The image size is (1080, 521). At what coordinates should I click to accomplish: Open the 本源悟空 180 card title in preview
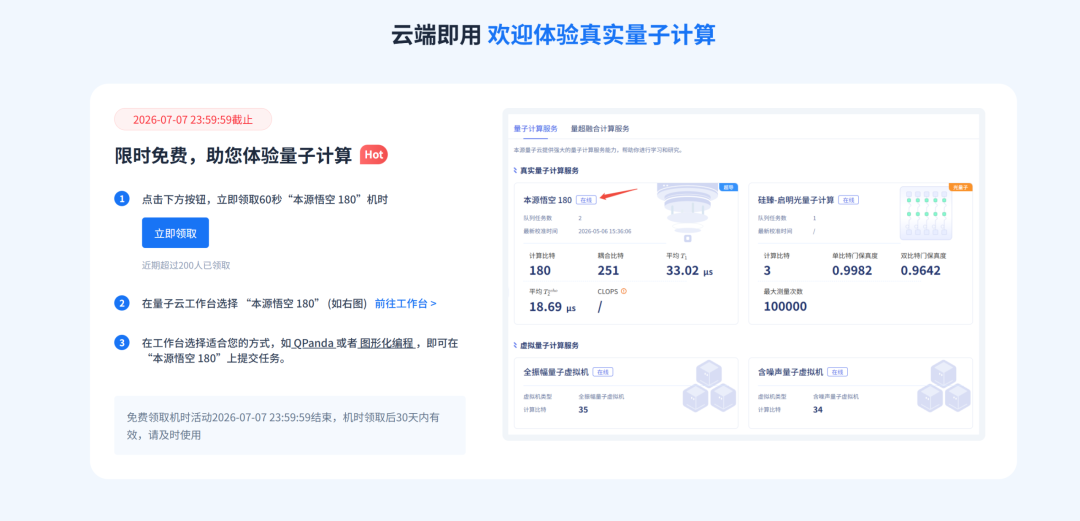[x=548, y=200]
